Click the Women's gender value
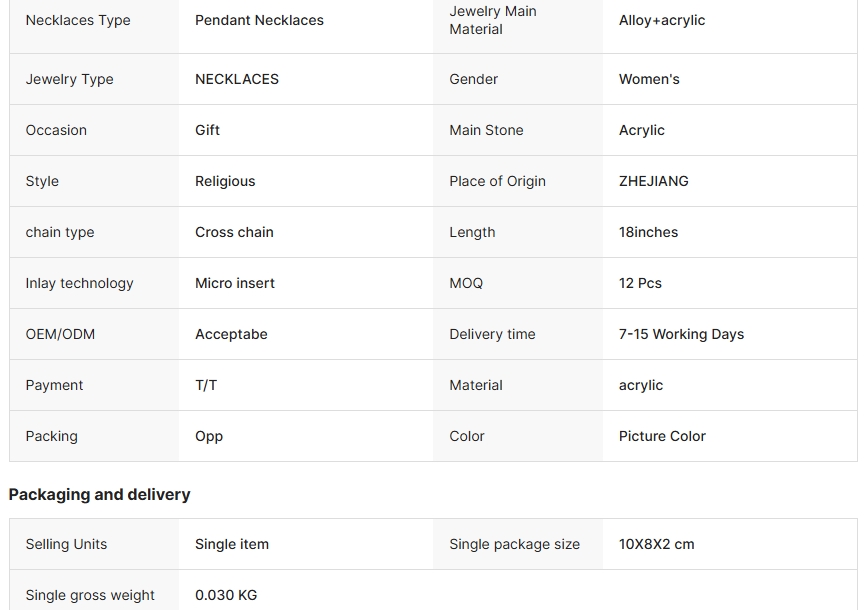Viewport: 867px width, 610px height. coord(649,79)
